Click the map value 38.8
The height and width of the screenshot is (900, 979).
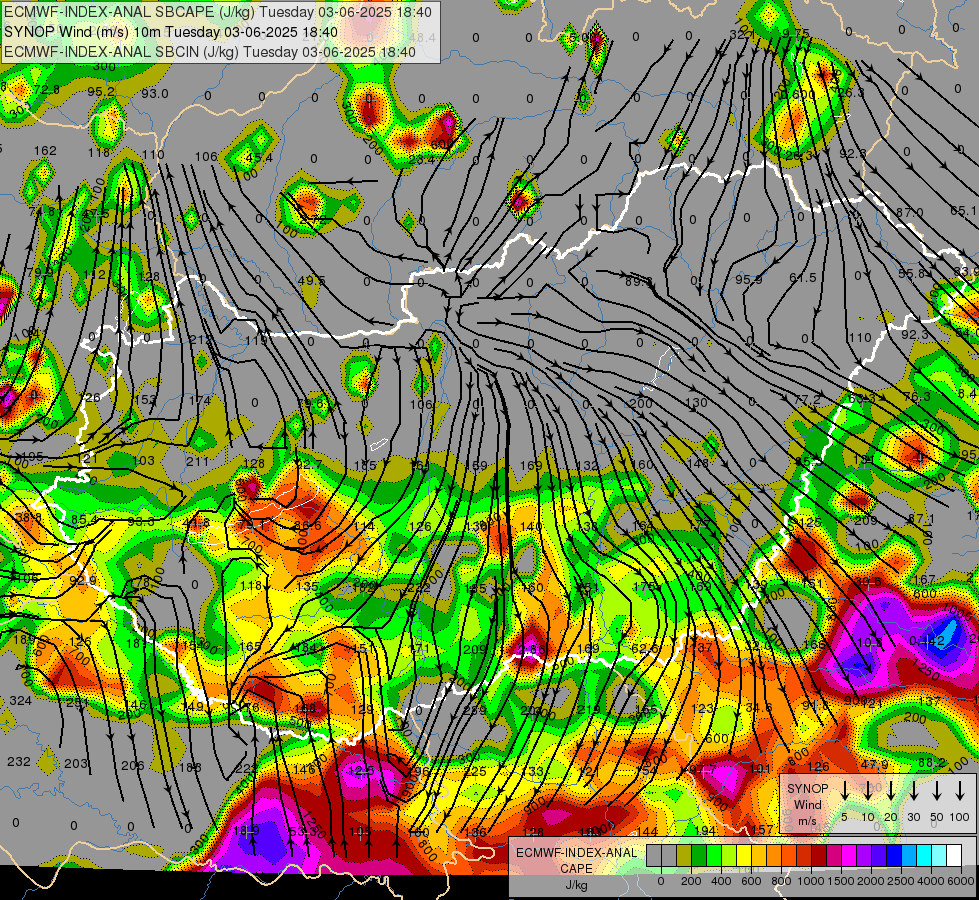point(29,517)
